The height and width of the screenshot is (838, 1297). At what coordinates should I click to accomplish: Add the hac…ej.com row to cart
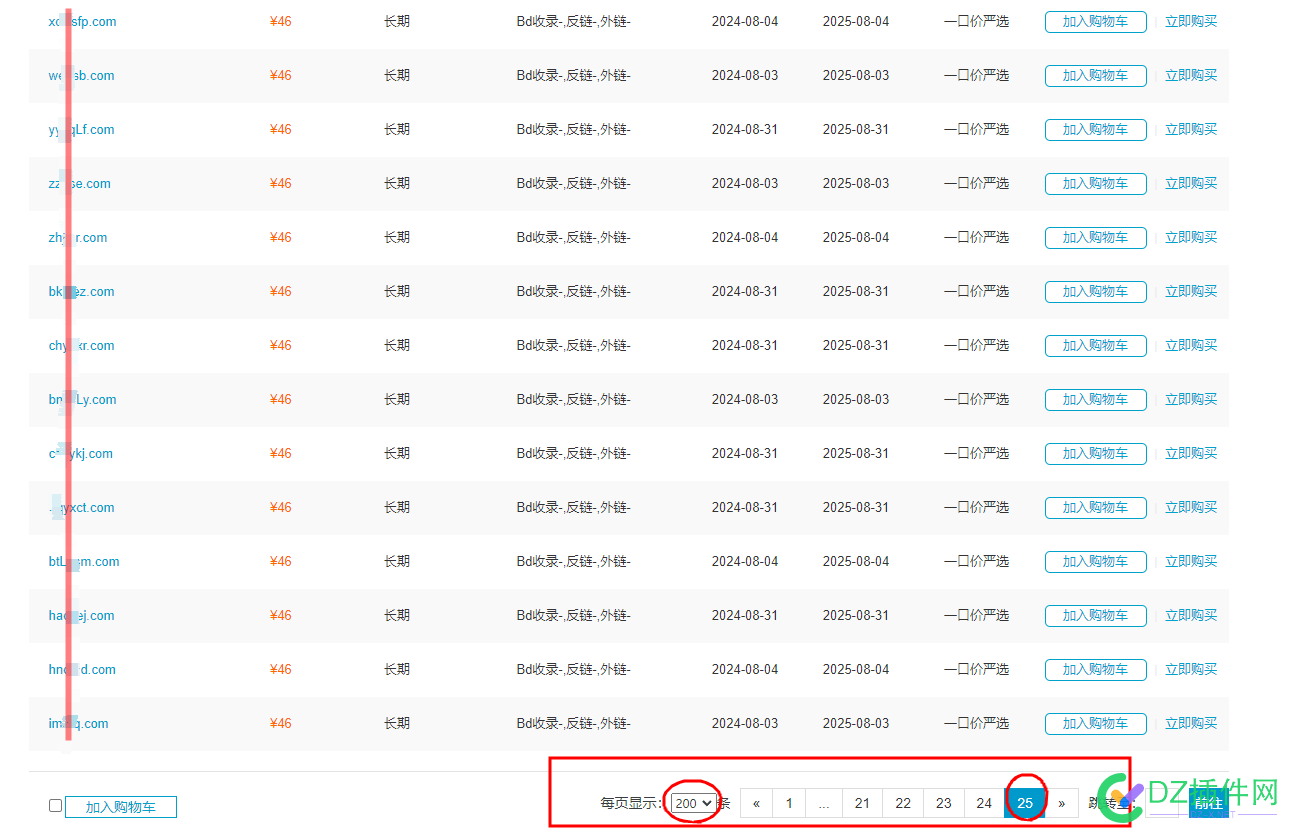coord(1095,616)
